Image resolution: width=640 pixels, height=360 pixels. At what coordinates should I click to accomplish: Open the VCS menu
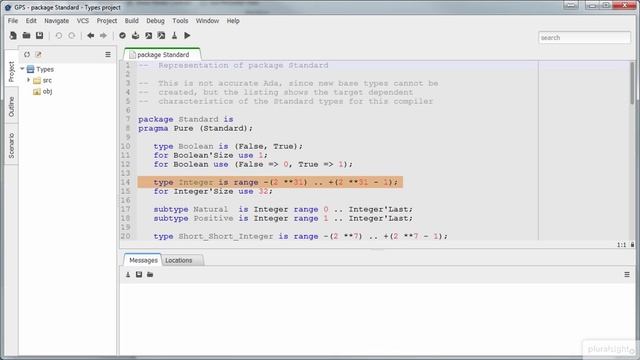83,21
